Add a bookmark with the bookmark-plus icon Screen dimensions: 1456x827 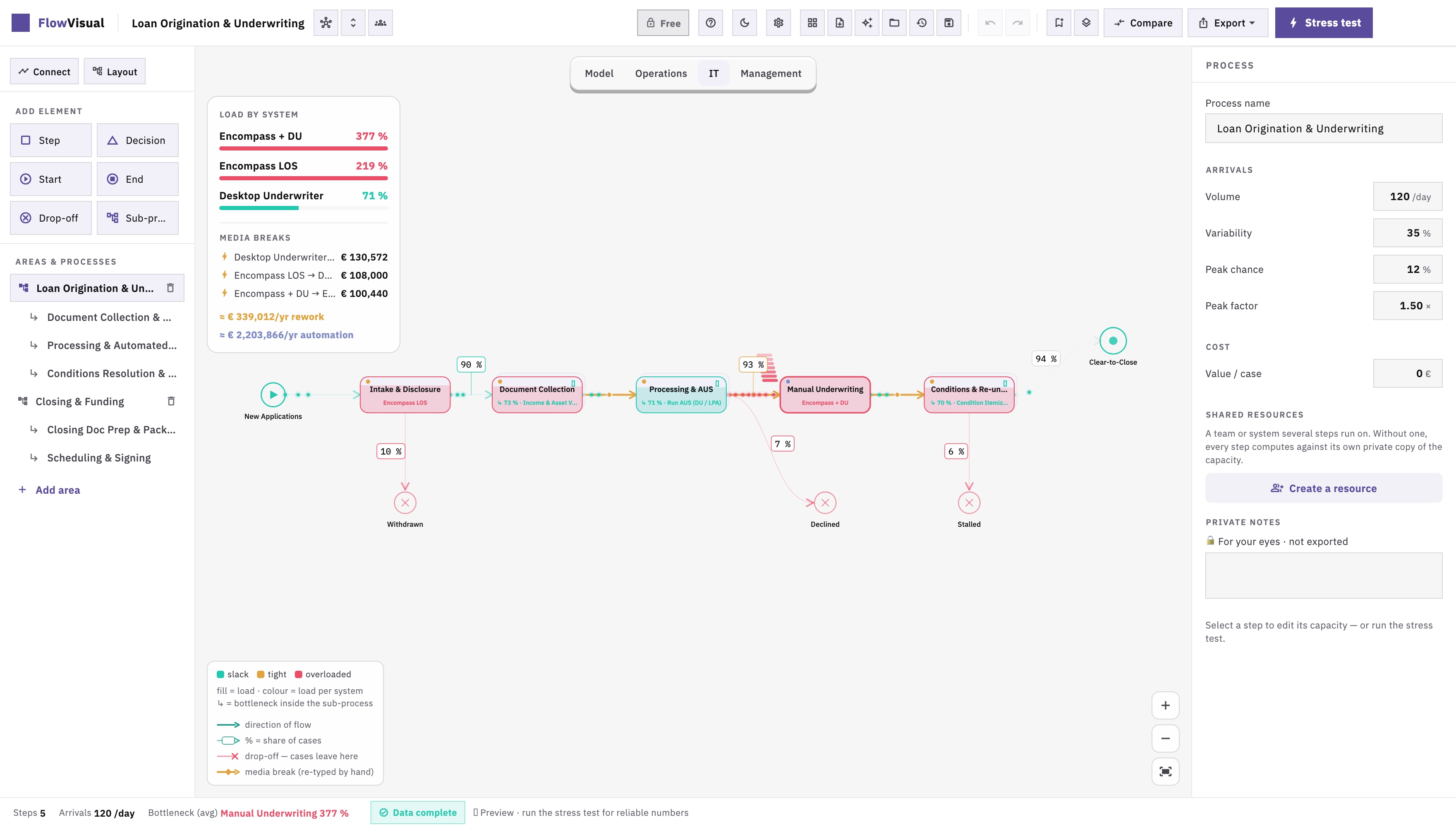pyautogui.click(x=1059, y=23)
